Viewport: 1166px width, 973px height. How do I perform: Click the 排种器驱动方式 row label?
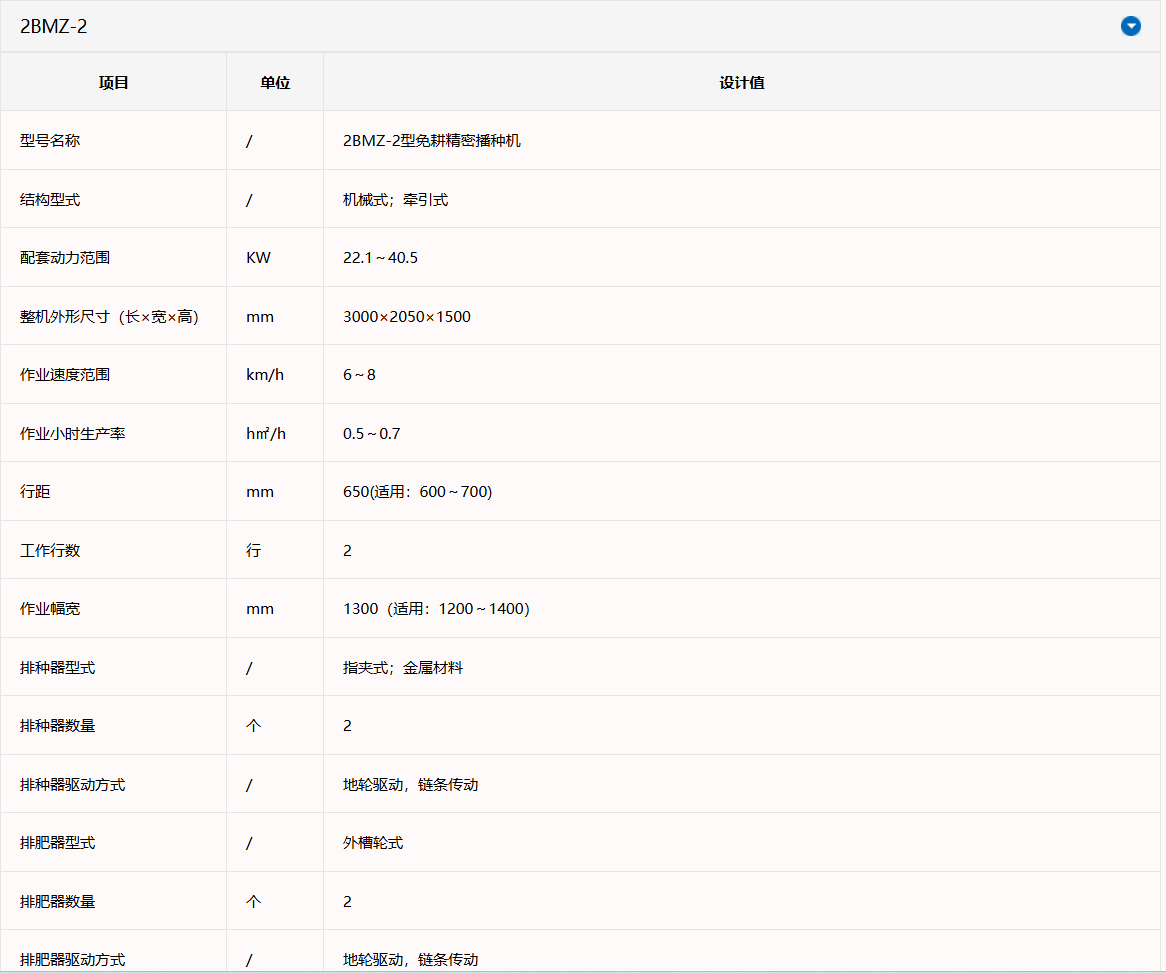point(72,784)
